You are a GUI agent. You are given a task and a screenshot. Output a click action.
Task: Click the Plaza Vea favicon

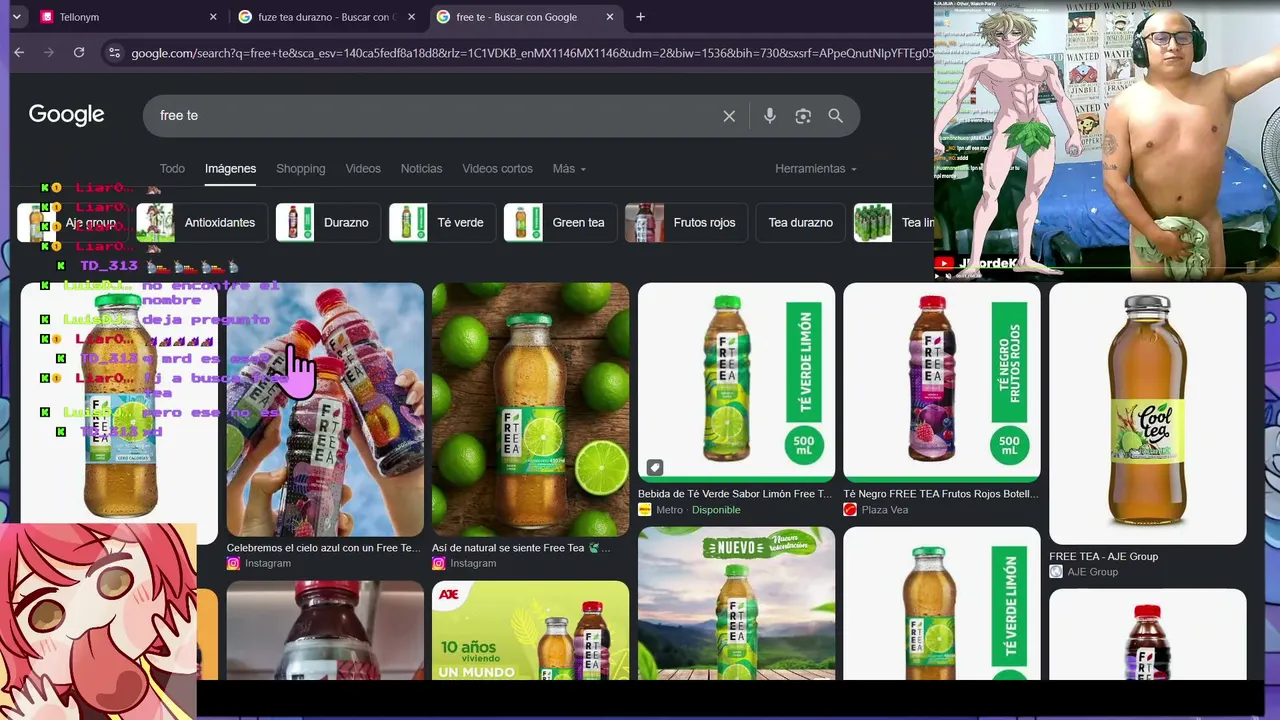tap(850, 510)
